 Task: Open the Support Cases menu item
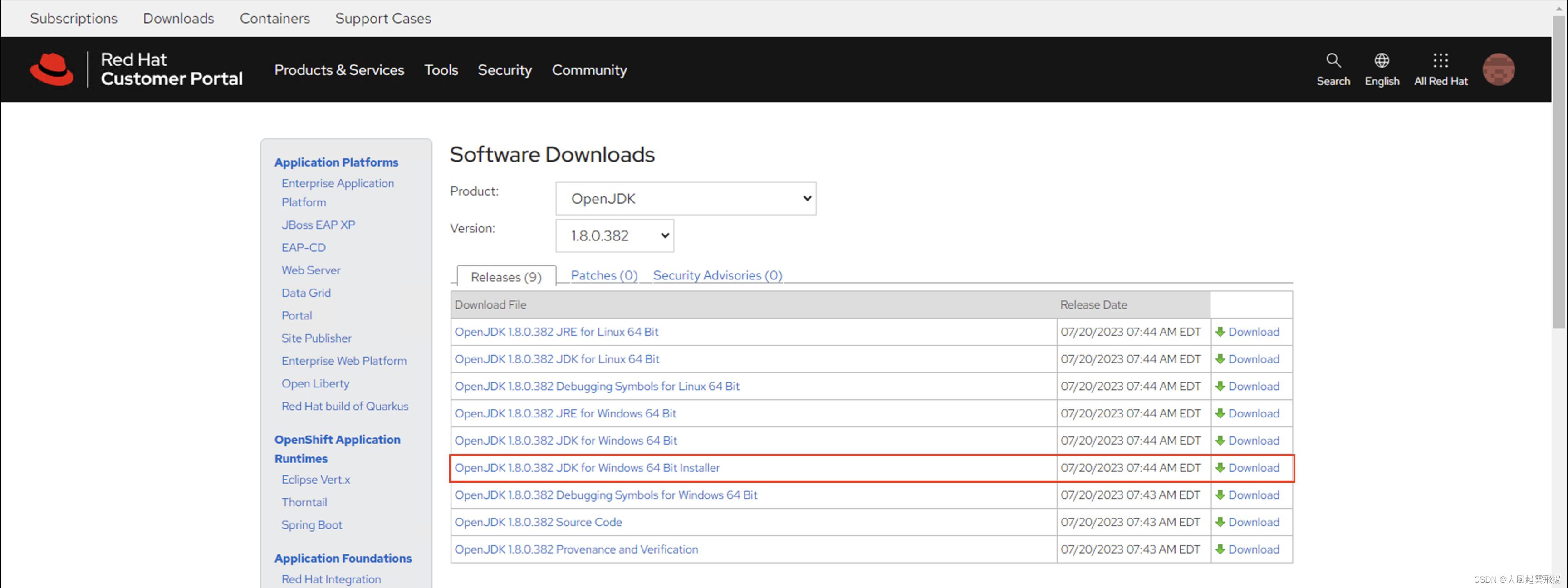tap(383, 18)
